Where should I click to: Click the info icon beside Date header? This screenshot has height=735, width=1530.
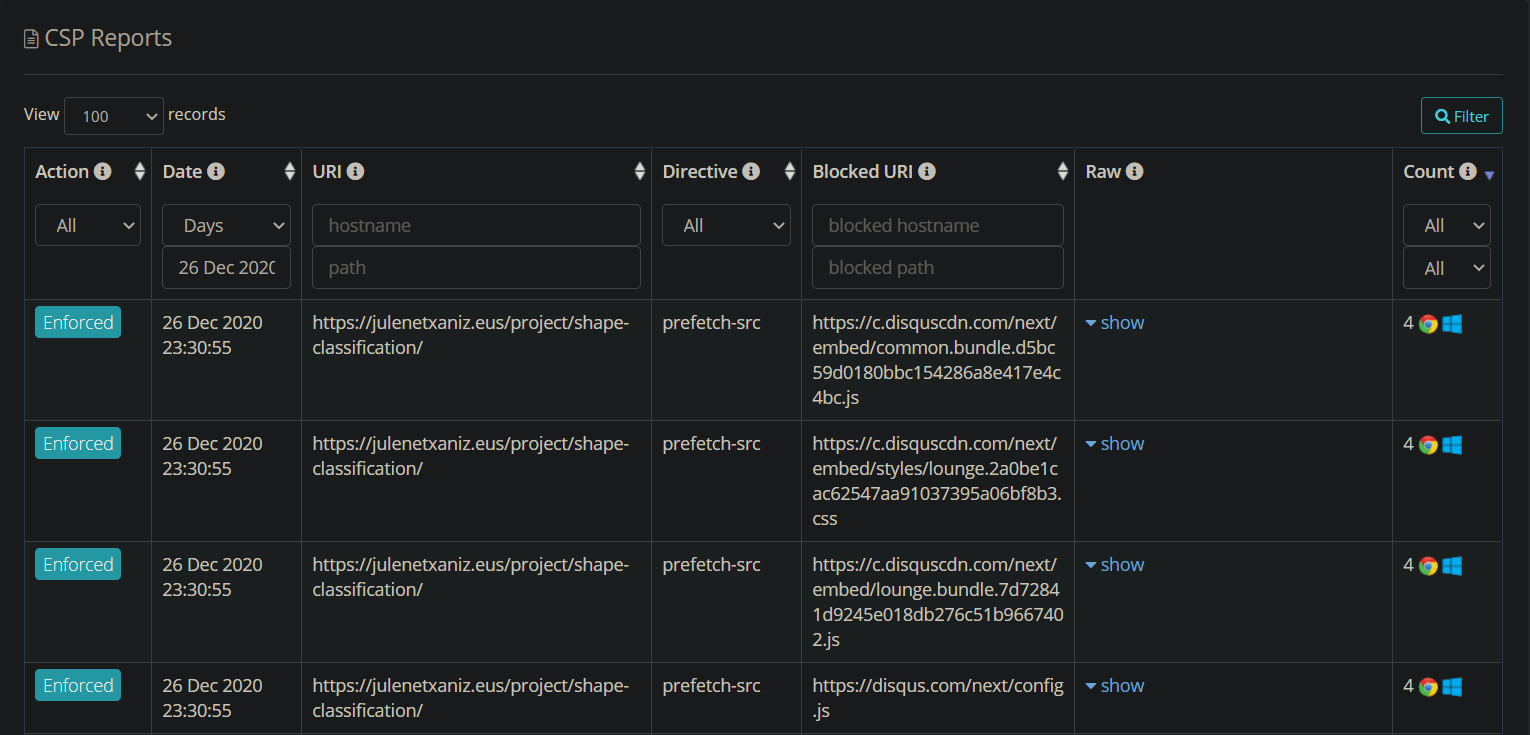(x=216, y=172)
